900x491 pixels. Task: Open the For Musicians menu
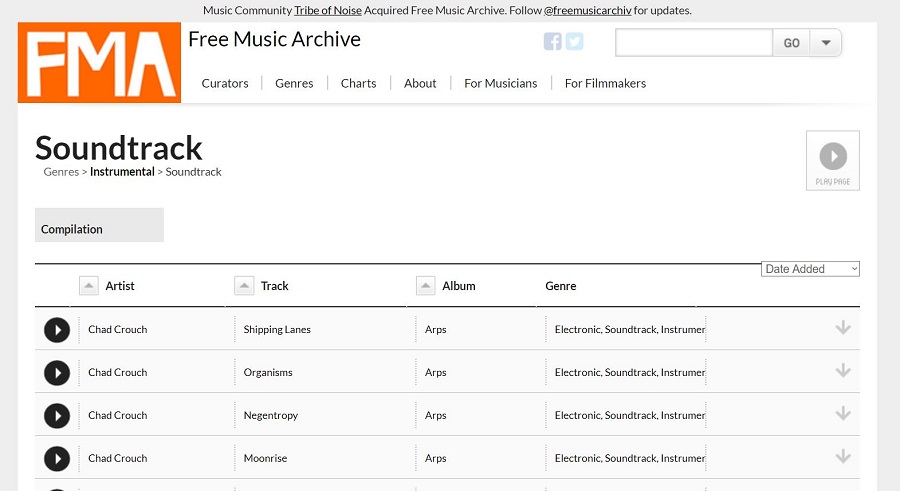coord(501,83)
